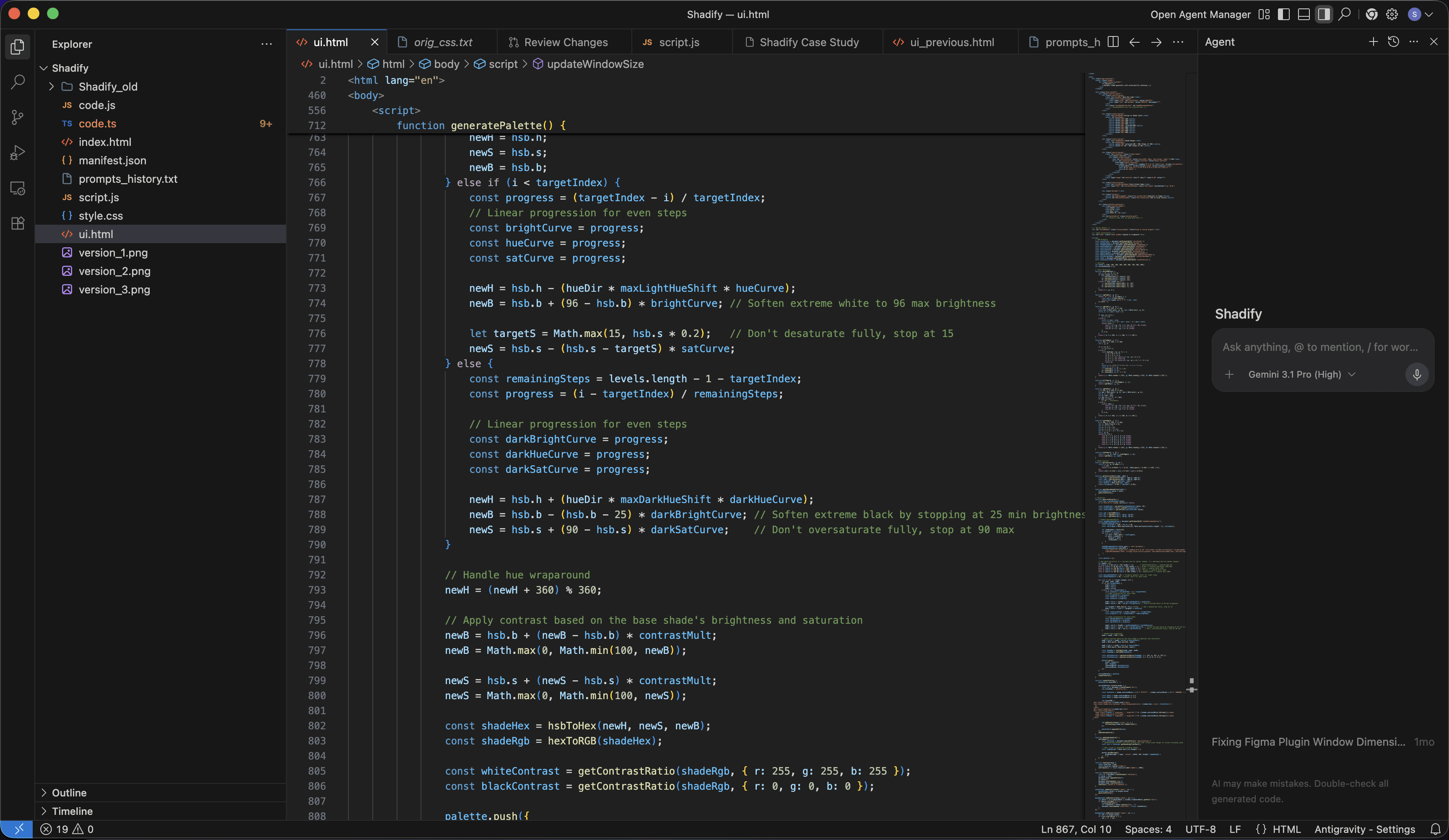The image size is (1449, 840).
Task: Start new agent conversation with plus icon
Action: pyautogui.click(x=1373, y=42)
